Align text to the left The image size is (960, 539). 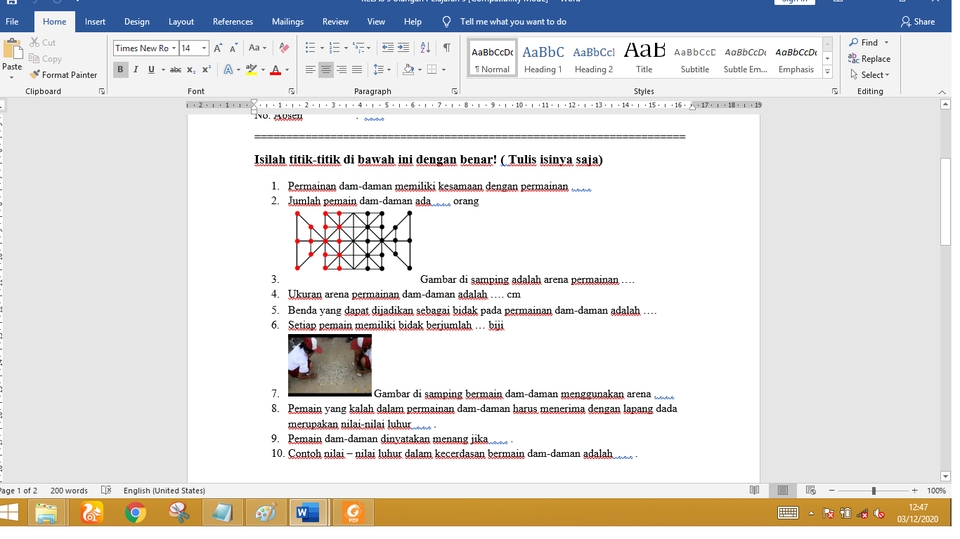coord(310,70)
